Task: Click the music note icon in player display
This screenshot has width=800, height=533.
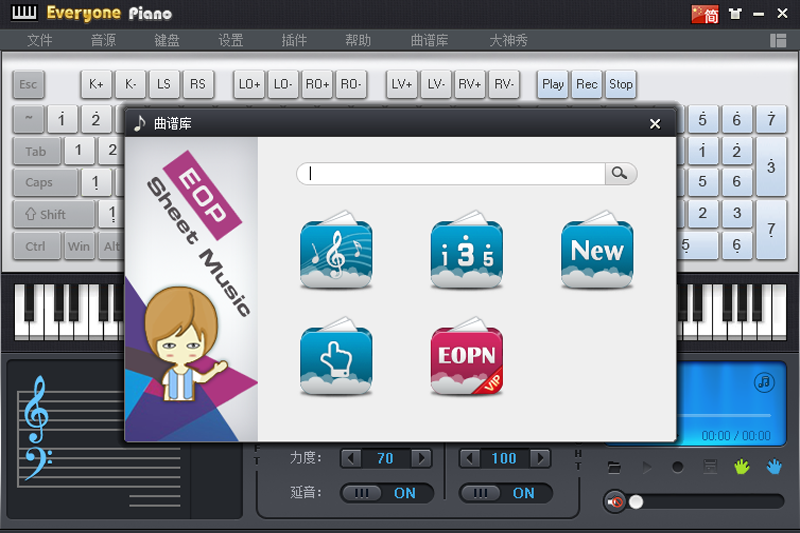Action: 764,382
